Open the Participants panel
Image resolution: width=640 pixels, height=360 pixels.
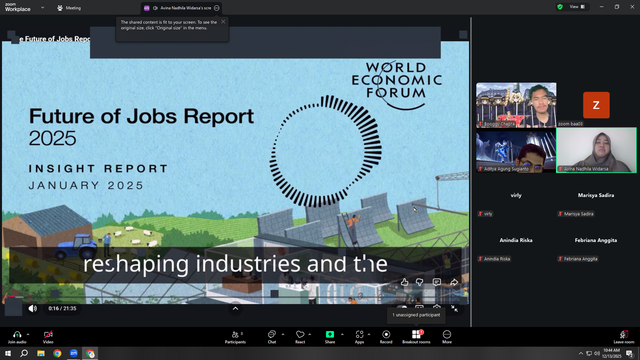[235, 337]
